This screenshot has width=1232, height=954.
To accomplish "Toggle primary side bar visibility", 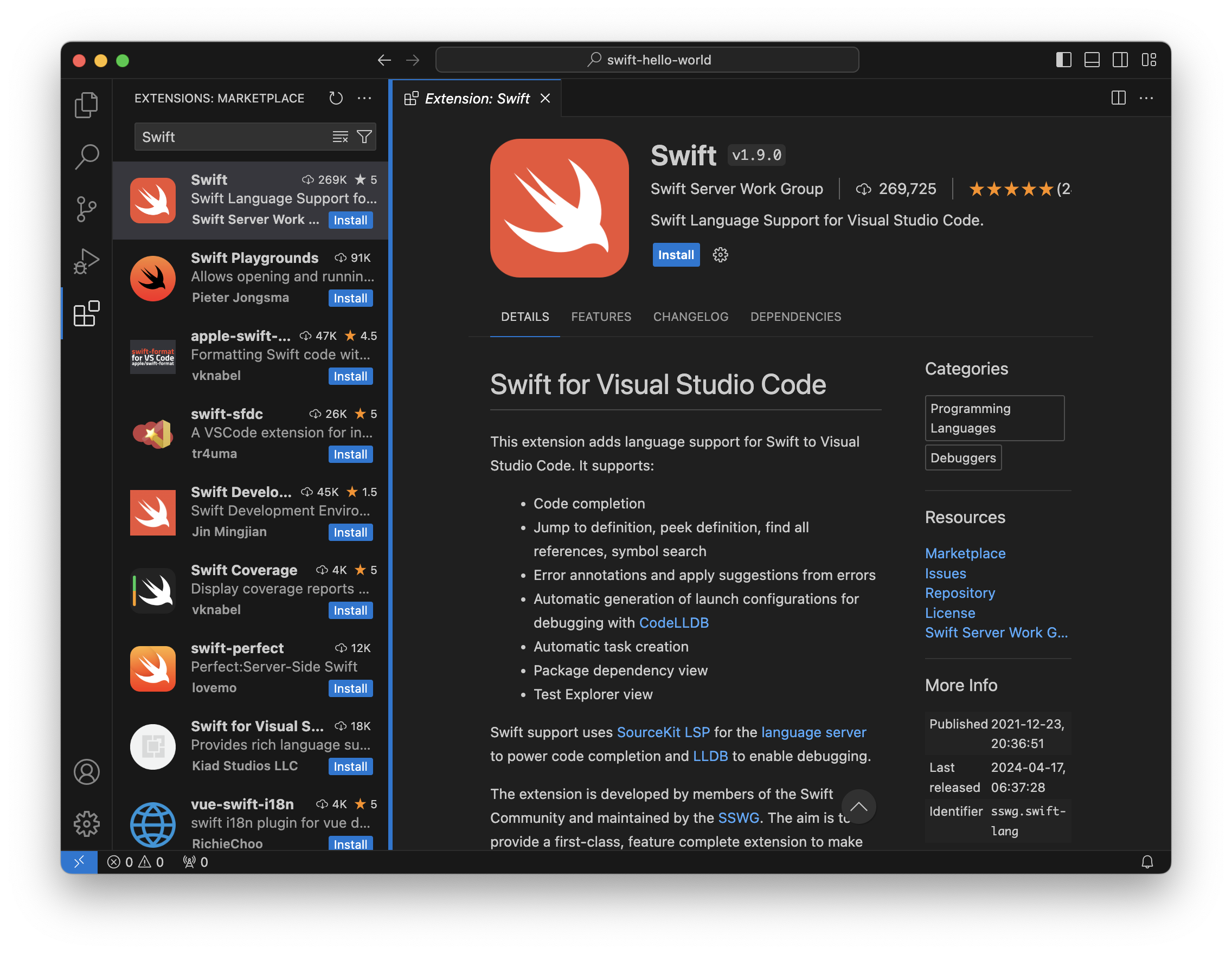I will (x=1063, y=60).
